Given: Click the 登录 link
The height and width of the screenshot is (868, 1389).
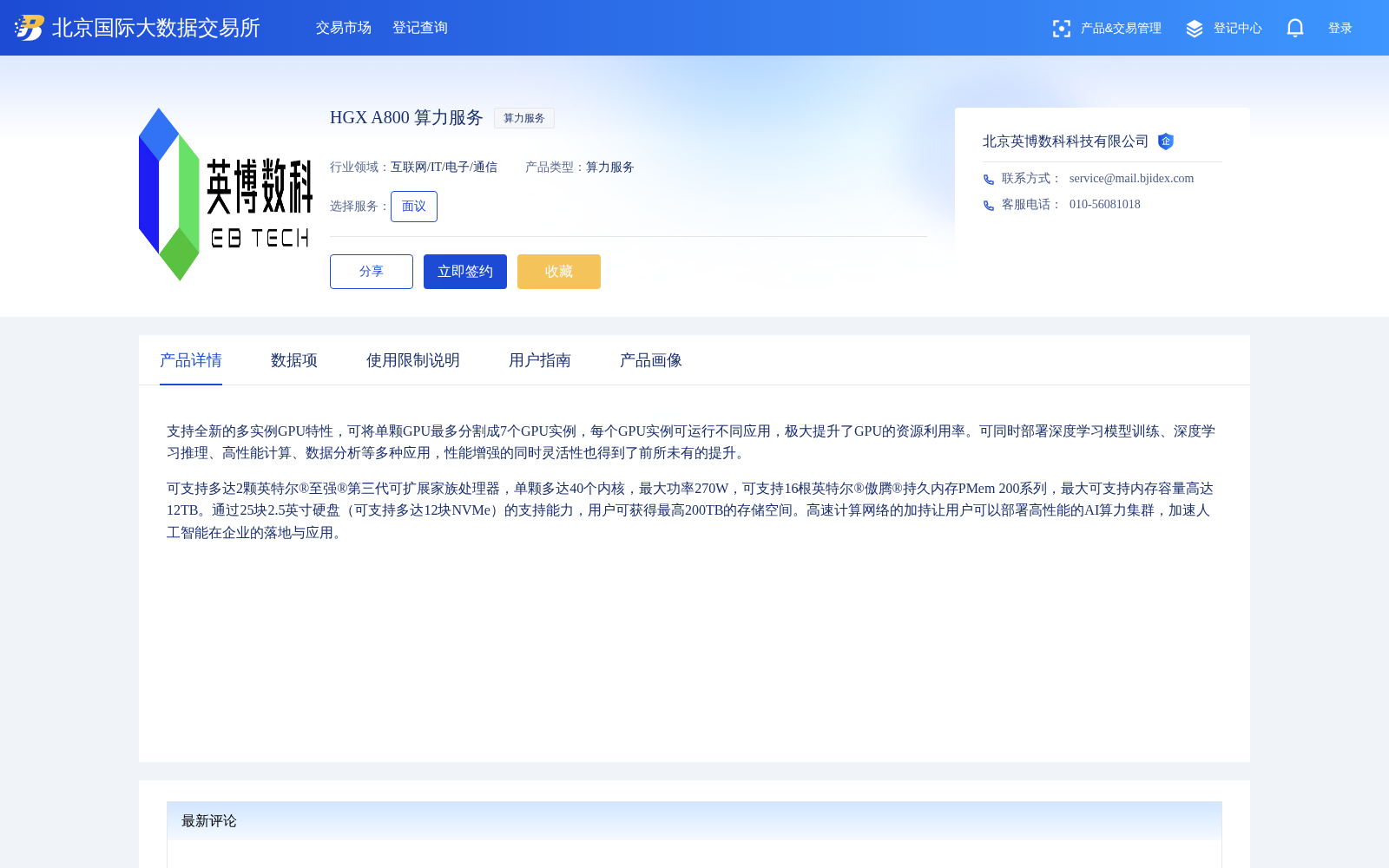Looking at the screenshot, I should [x=1340, y=29].
